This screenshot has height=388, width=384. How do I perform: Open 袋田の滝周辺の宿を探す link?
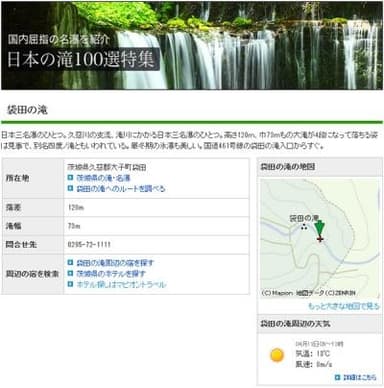[115, 263]
